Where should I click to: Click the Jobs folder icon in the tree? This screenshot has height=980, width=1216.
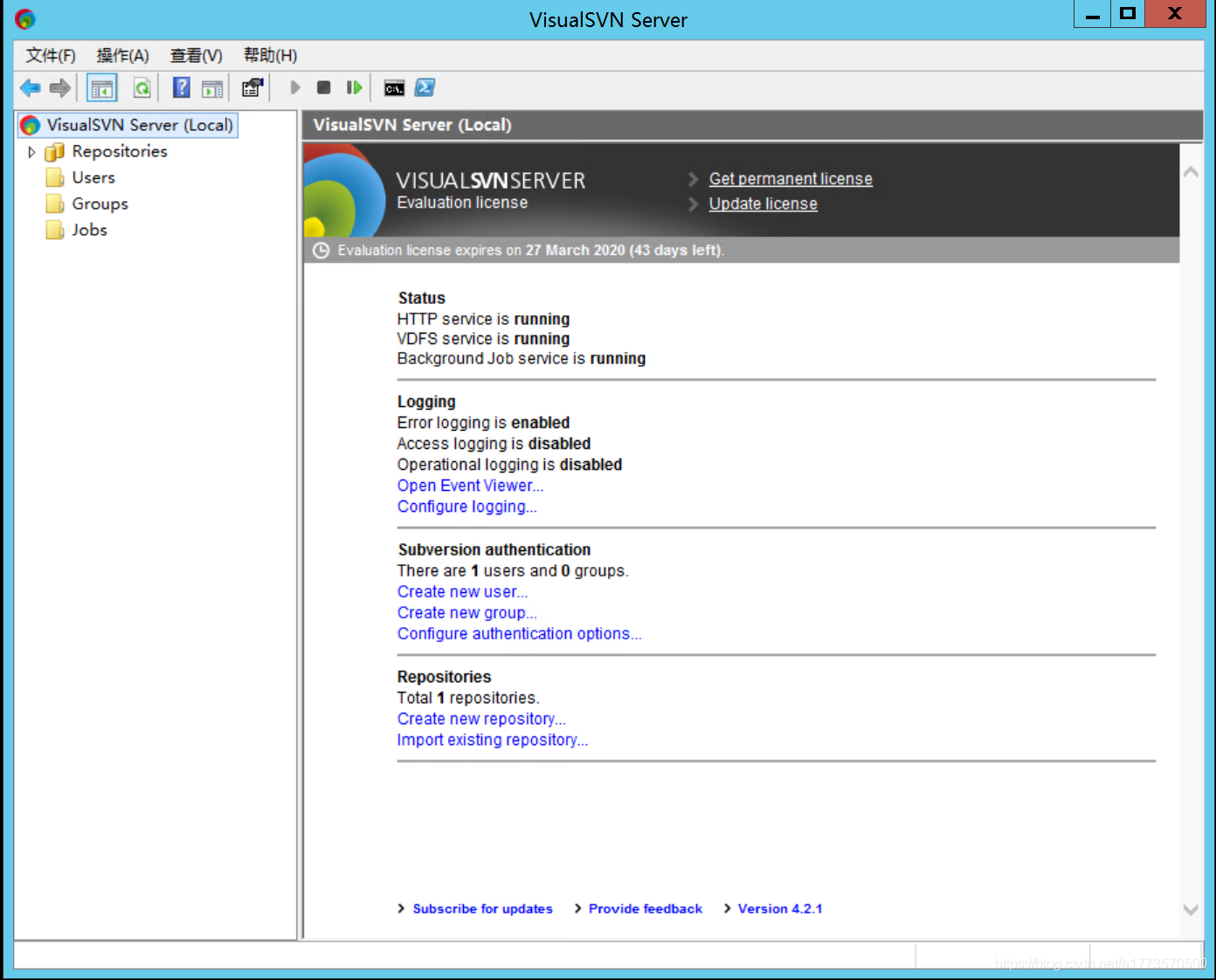(x=55, y=231)
